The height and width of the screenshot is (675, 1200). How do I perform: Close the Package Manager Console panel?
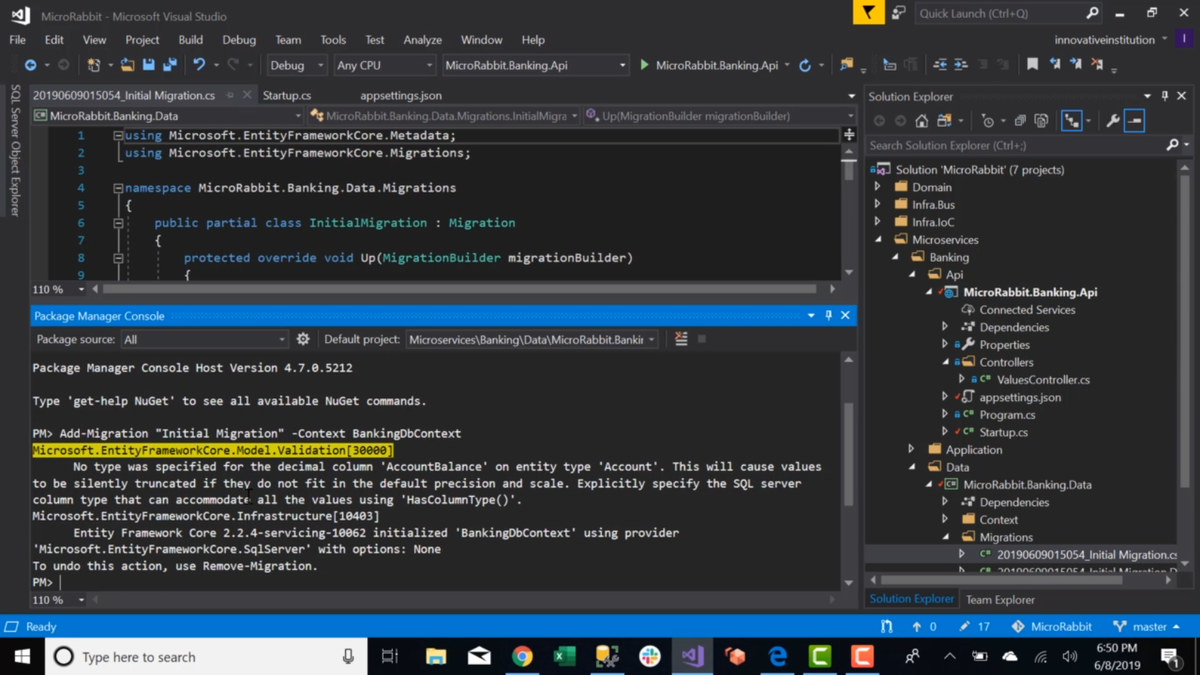pyautogui.click(x=846, y=315)
